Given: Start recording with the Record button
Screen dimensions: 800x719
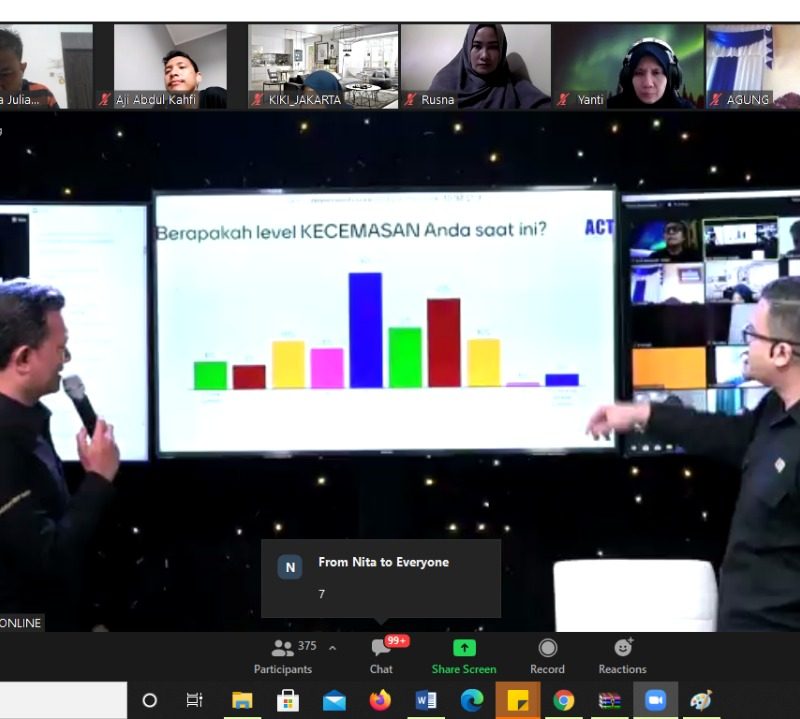Looking at the screenshot, I should pyautogui.click(x=547, y=656).
